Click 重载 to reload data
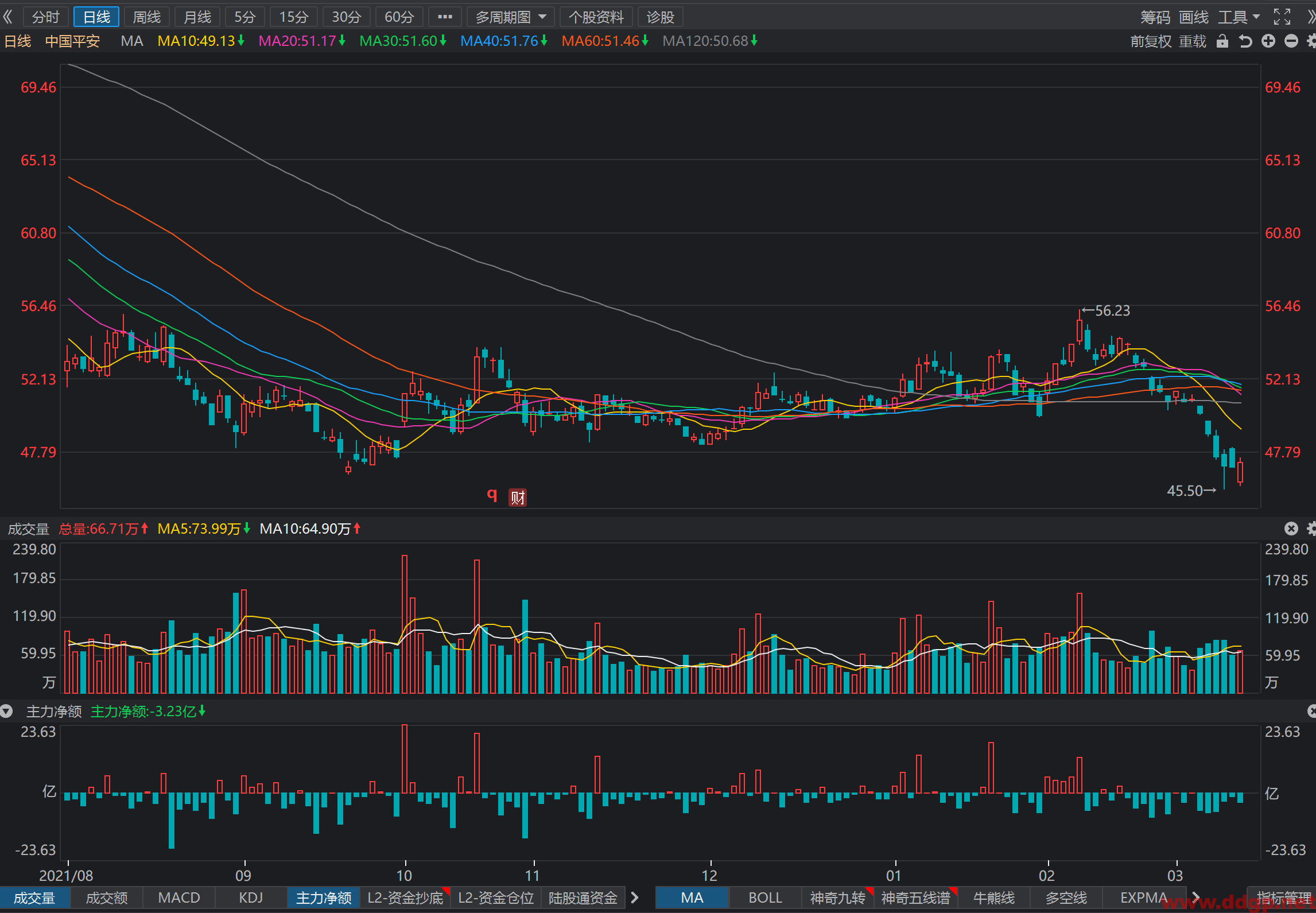The height and width of the screenshot is (913, 1316). [x=1193, y=41]
